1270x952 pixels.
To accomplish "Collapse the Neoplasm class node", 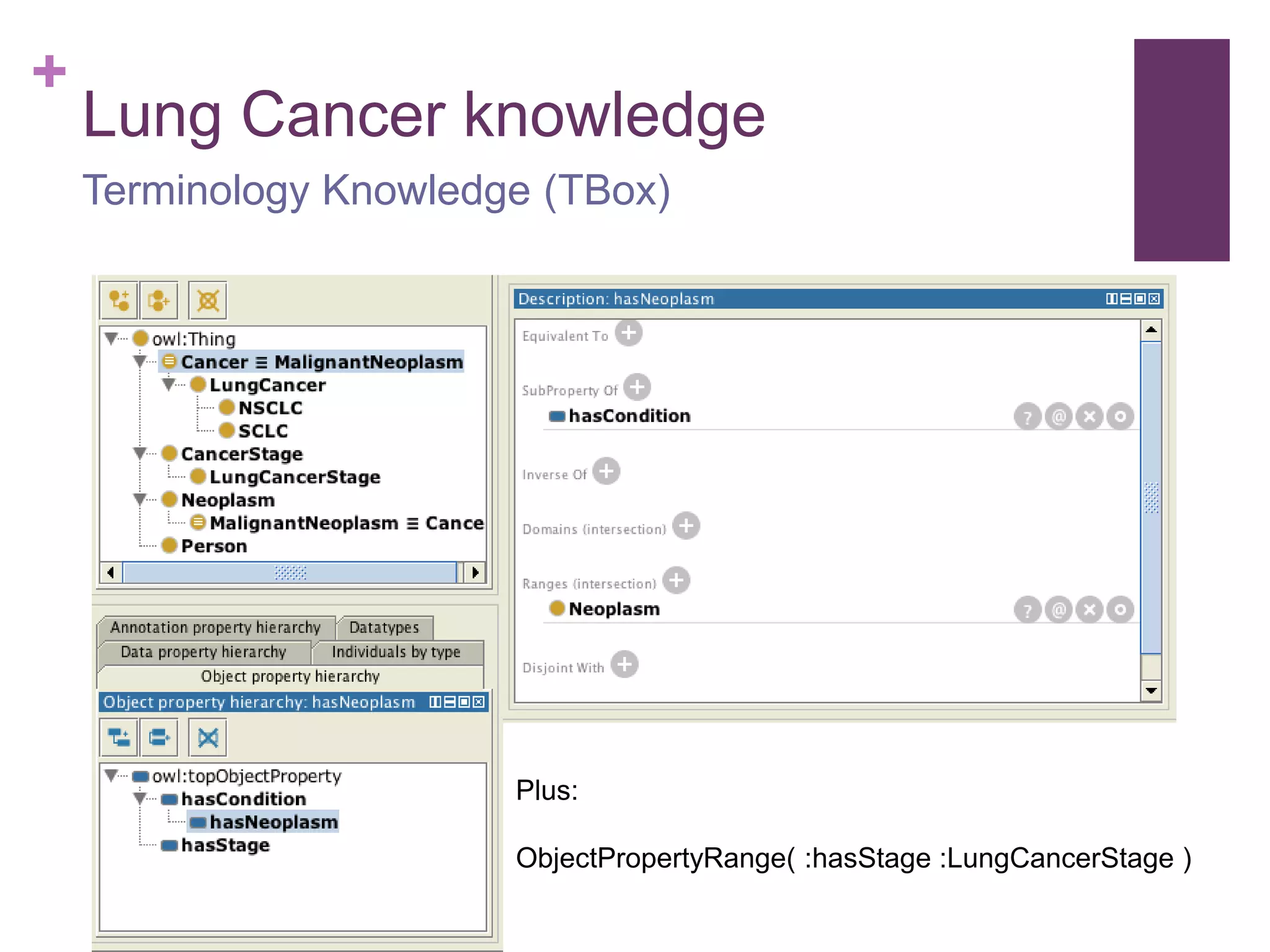I will point(140,499).
